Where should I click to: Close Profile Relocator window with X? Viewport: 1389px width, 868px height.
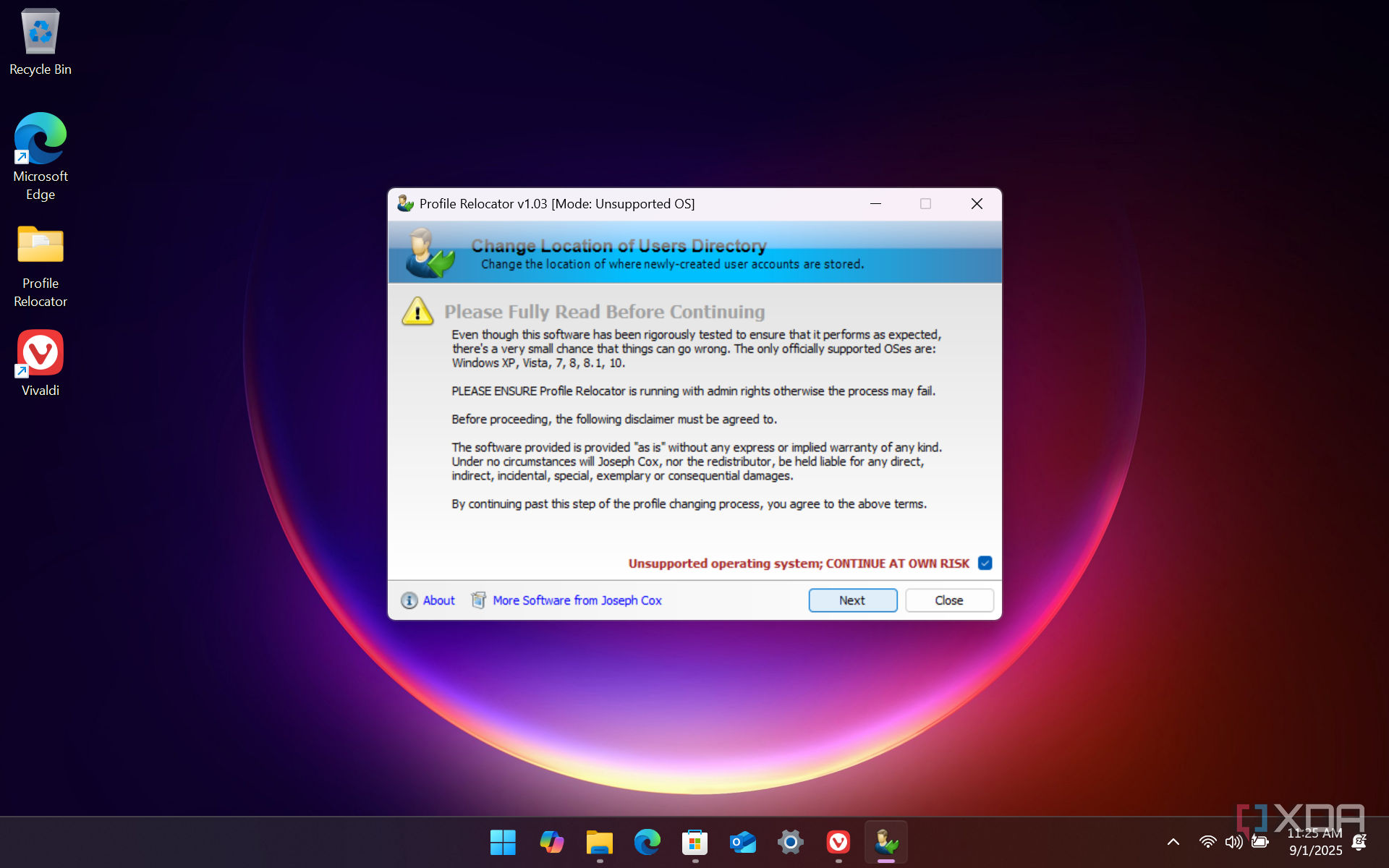[977, 204]
